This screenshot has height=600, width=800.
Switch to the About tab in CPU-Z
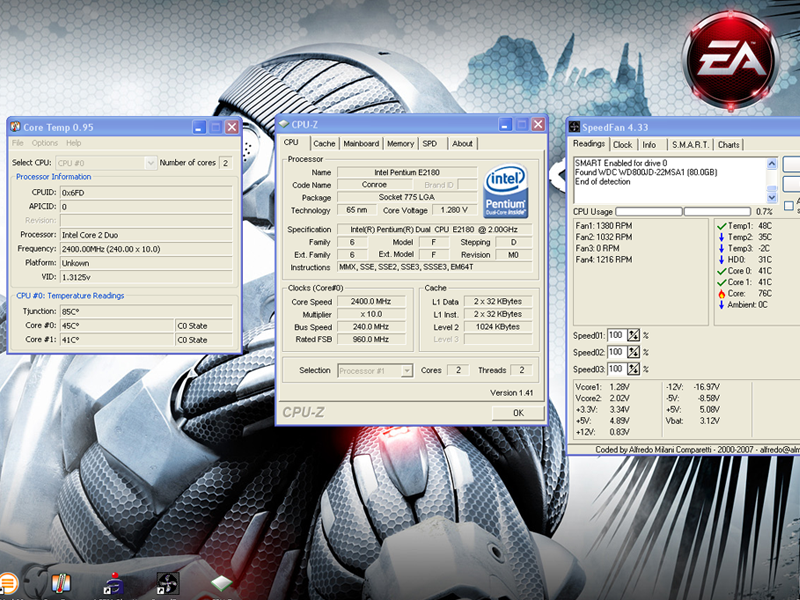462,144
